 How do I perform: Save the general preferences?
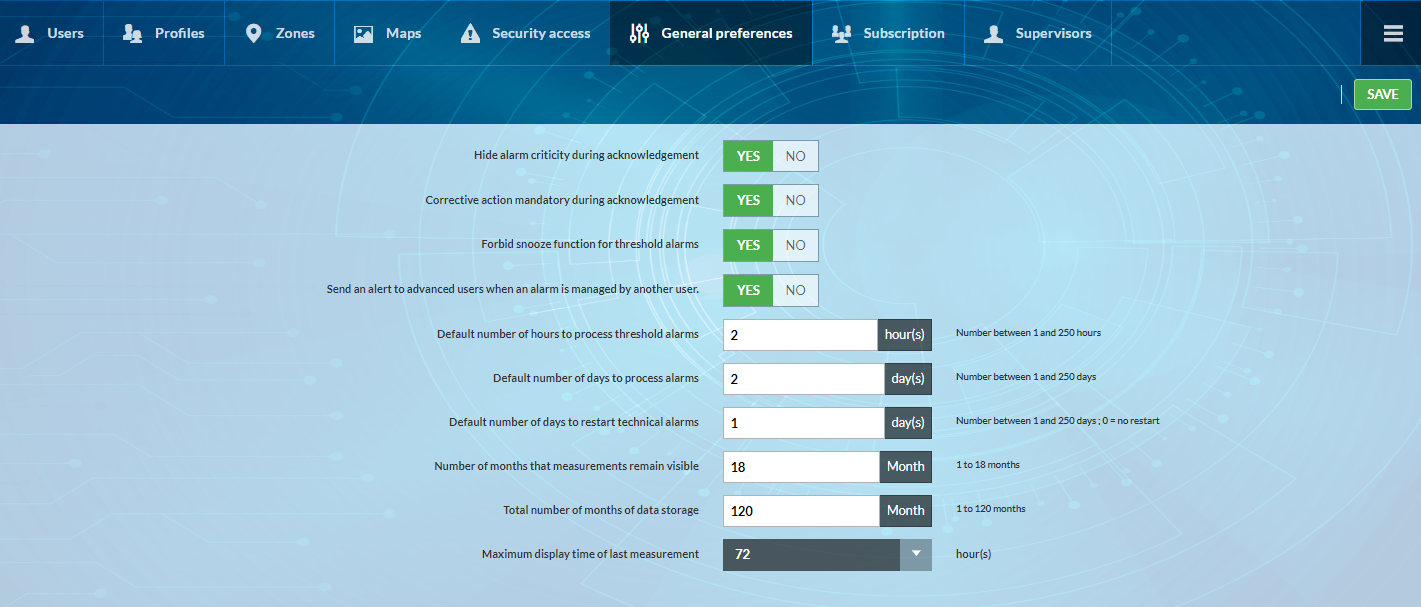(1383, 94)
